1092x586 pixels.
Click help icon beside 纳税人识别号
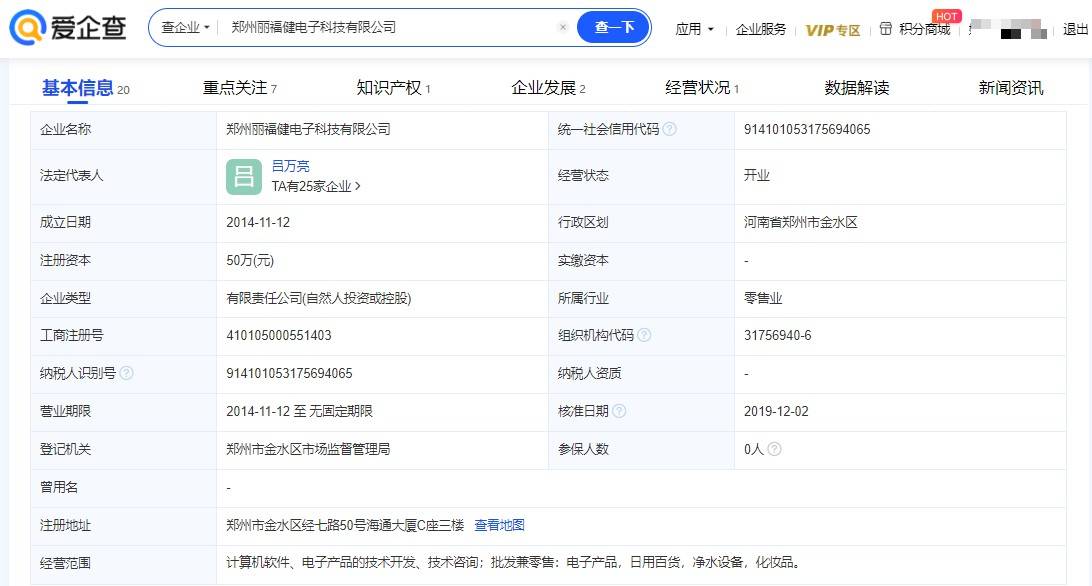126,373
